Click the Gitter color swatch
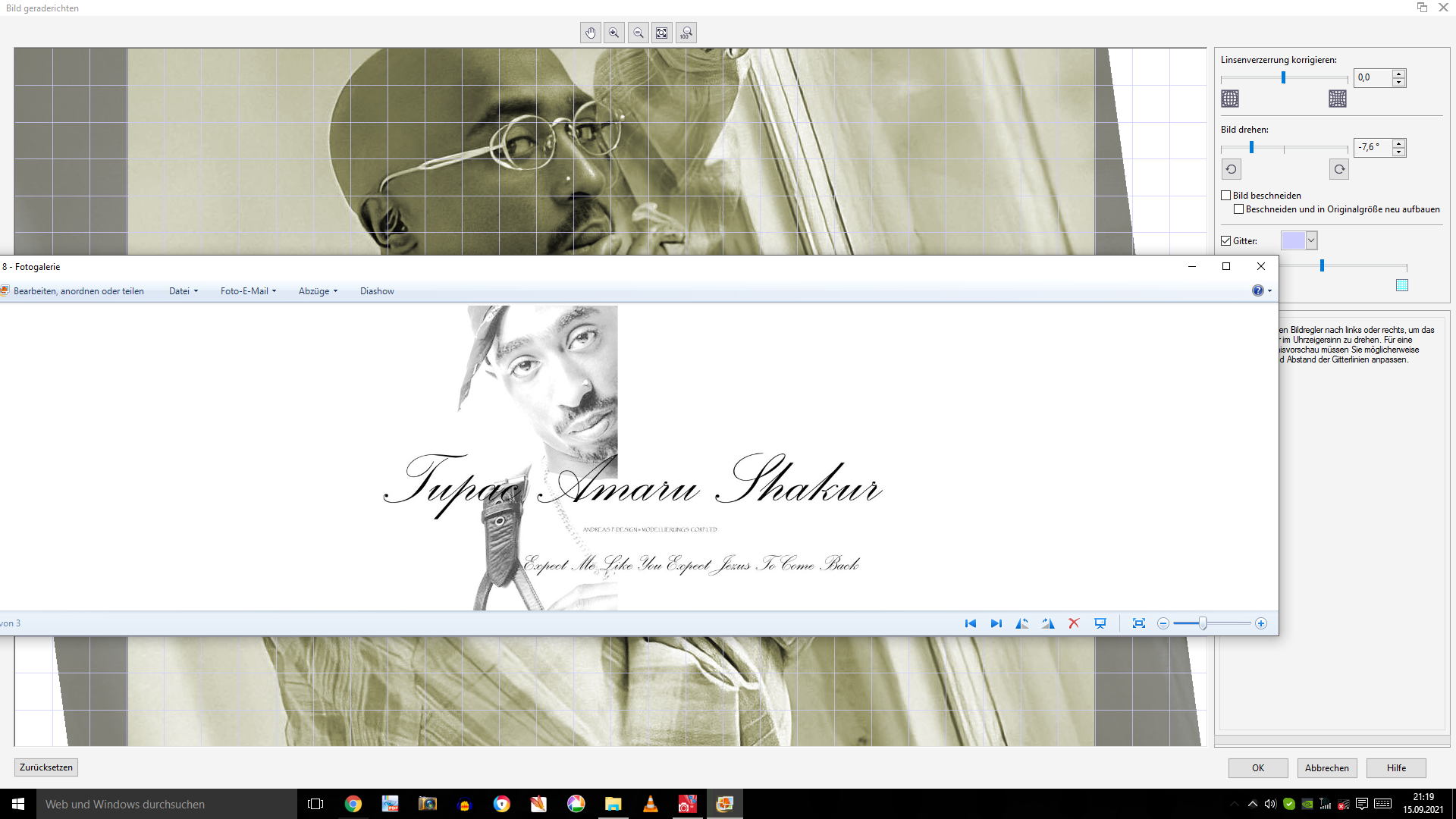Image resolution: width=1456 pixels, height=819 pixels. point(1293,241)
